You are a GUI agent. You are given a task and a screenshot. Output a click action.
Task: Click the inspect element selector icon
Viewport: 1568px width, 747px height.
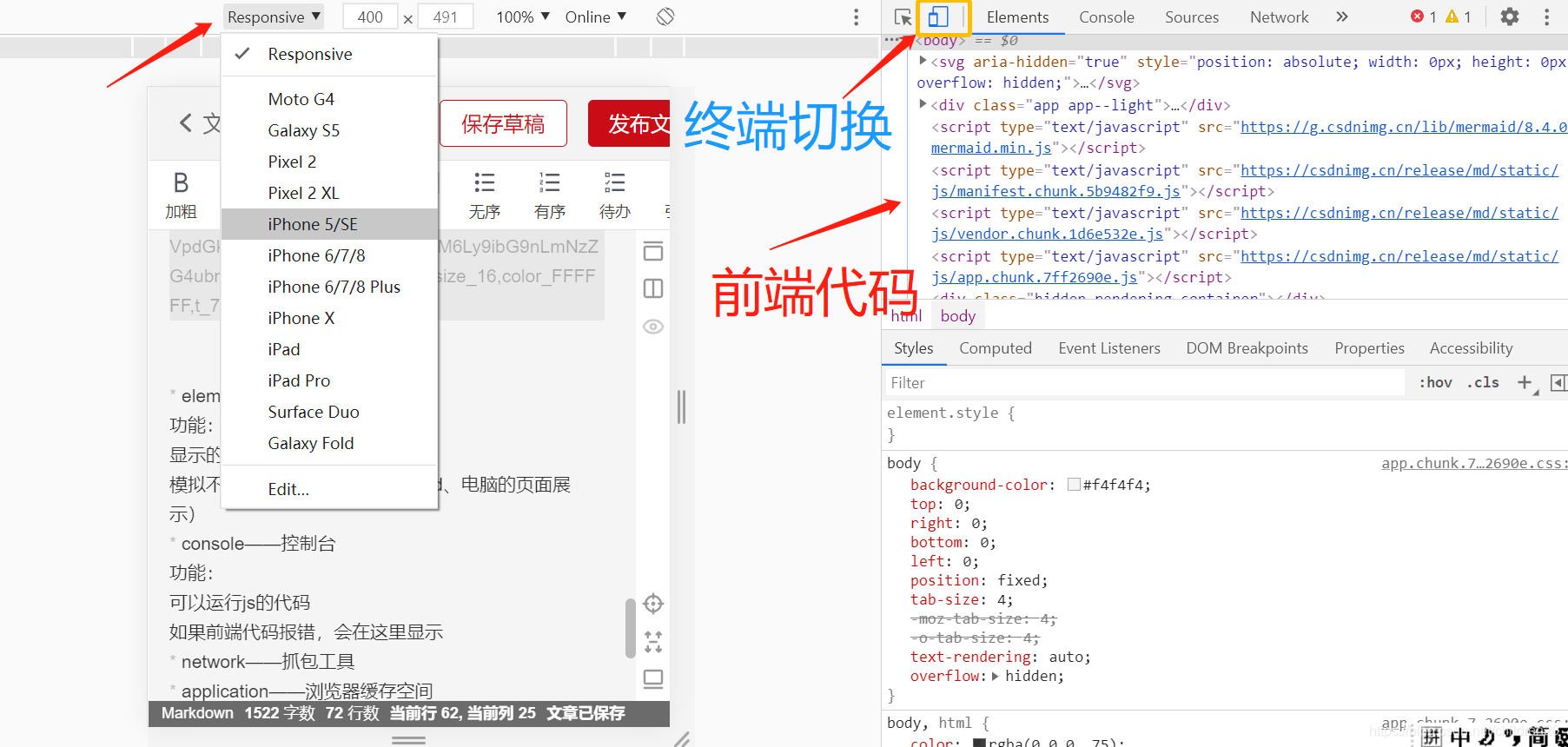[903, 17]
